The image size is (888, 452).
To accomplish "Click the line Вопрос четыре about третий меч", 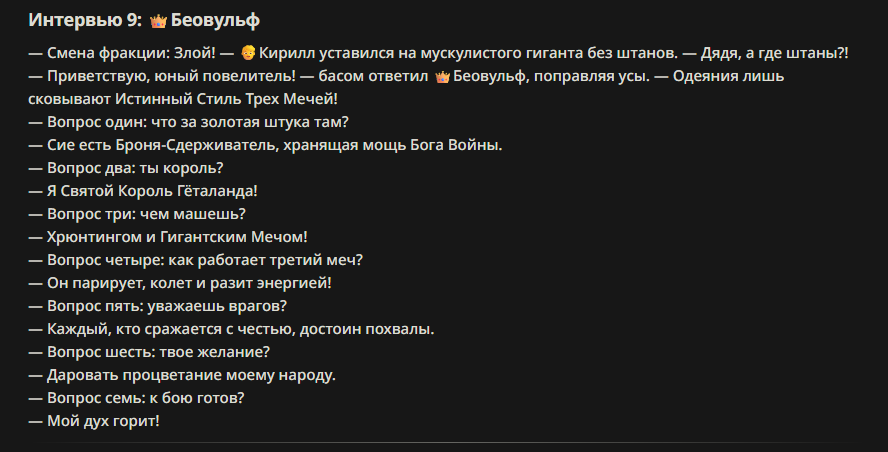I will pyautogui.click(x=195, y=261).
